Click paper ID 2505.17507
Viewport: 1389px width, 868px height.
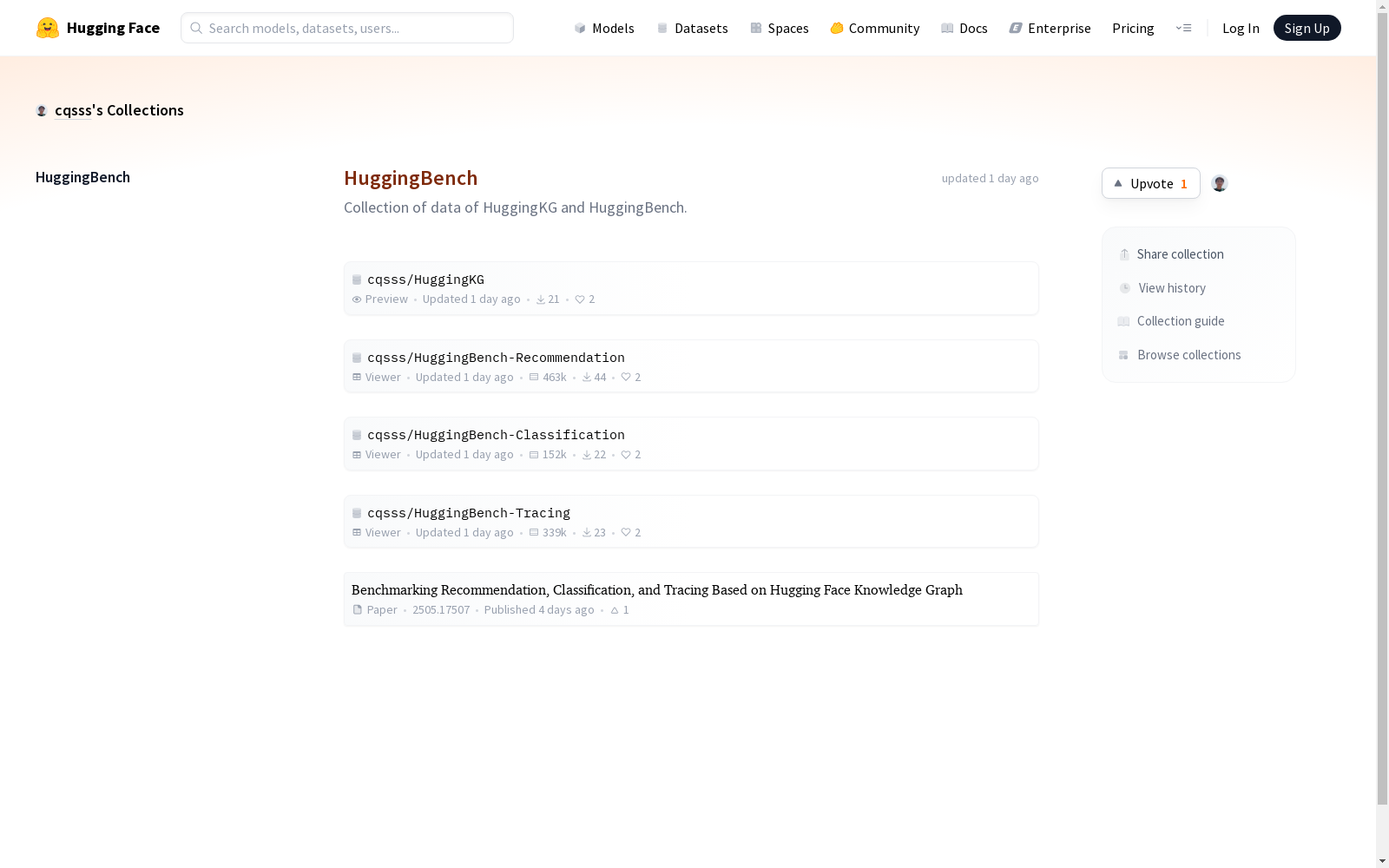pos(441,610)
